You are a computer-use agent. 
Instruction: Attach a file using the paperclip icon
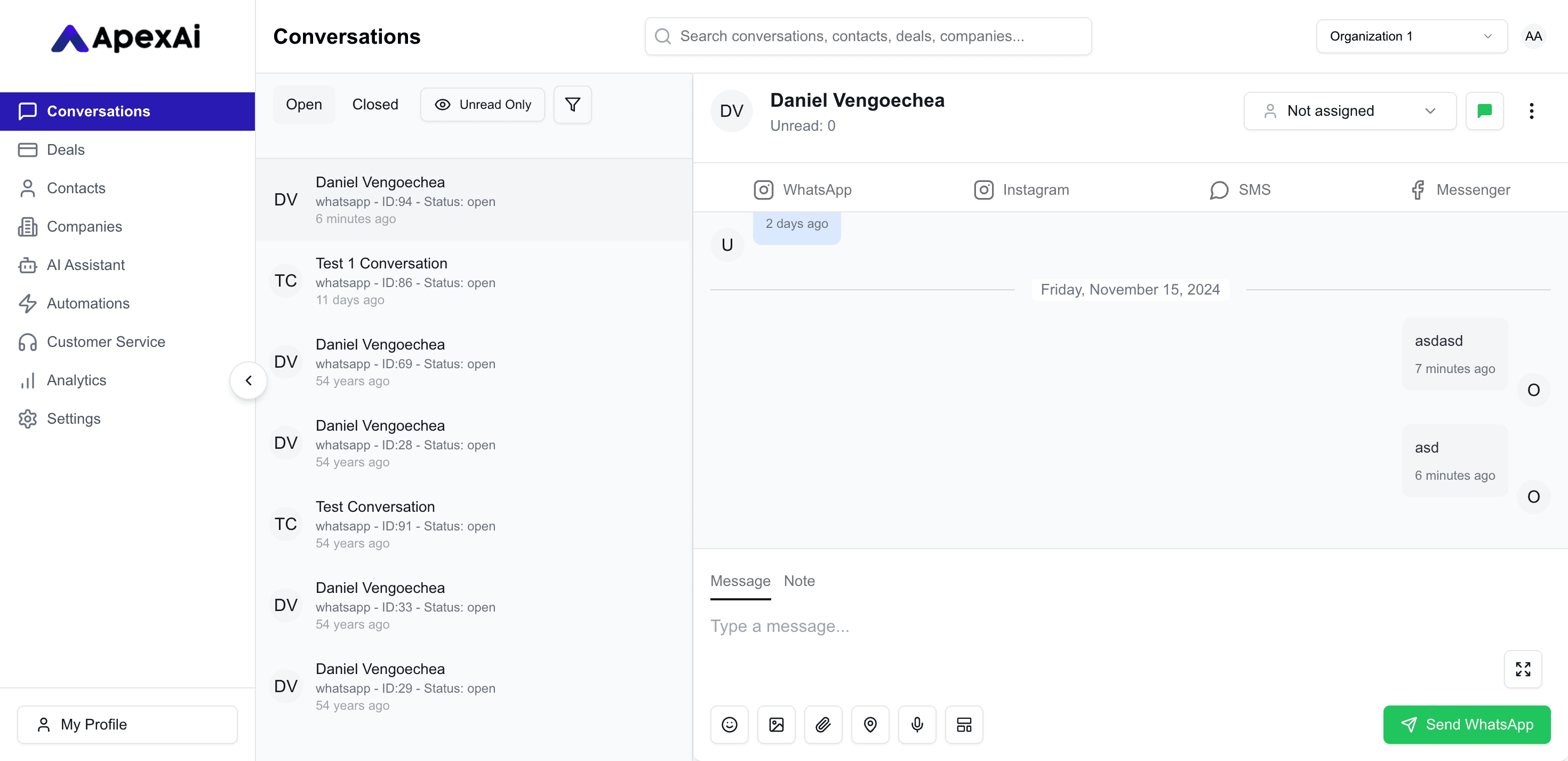click(x=823, y=724)
